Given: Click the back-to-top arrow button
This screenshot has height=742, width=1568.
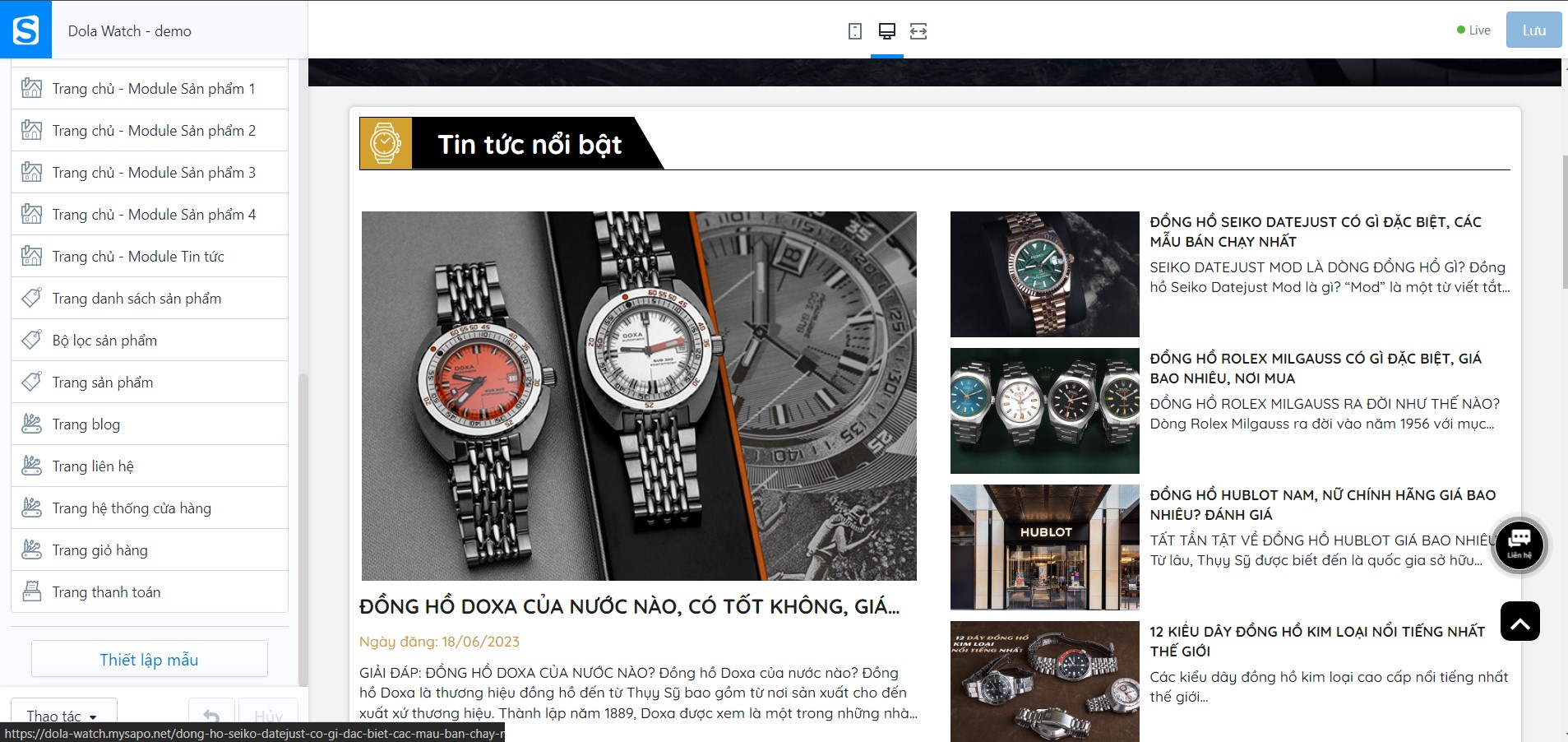Looking at the screenshot, I should (x=1519, y=622).
